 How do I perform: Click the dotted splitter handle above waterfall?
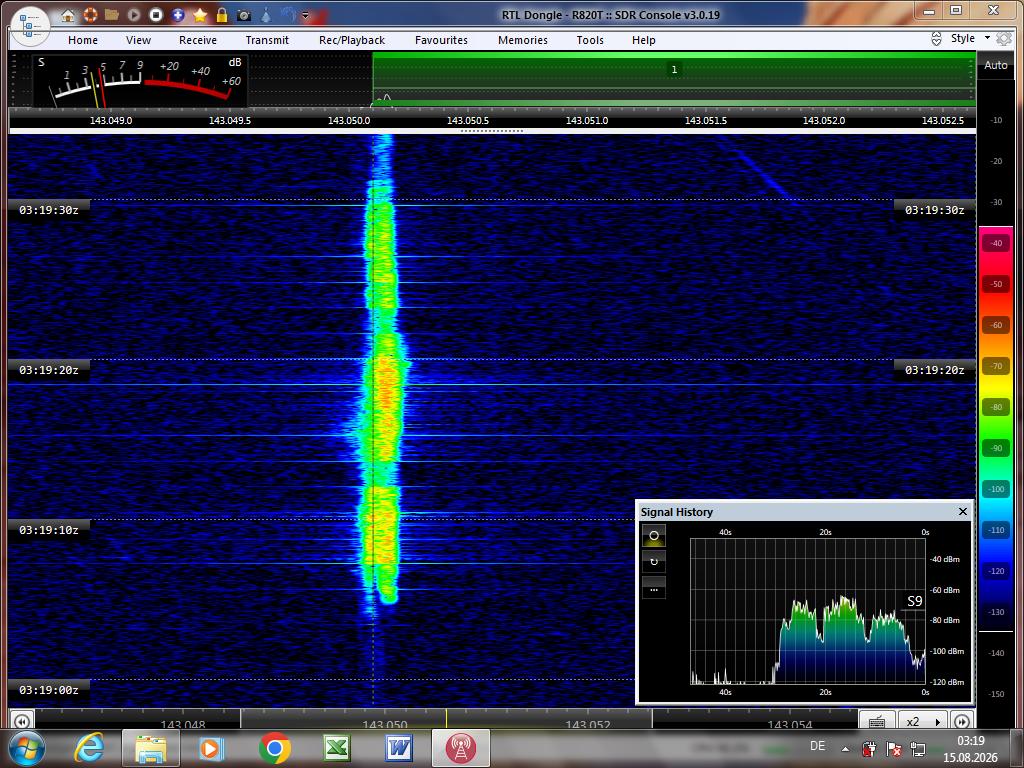[x=492, y=131]
